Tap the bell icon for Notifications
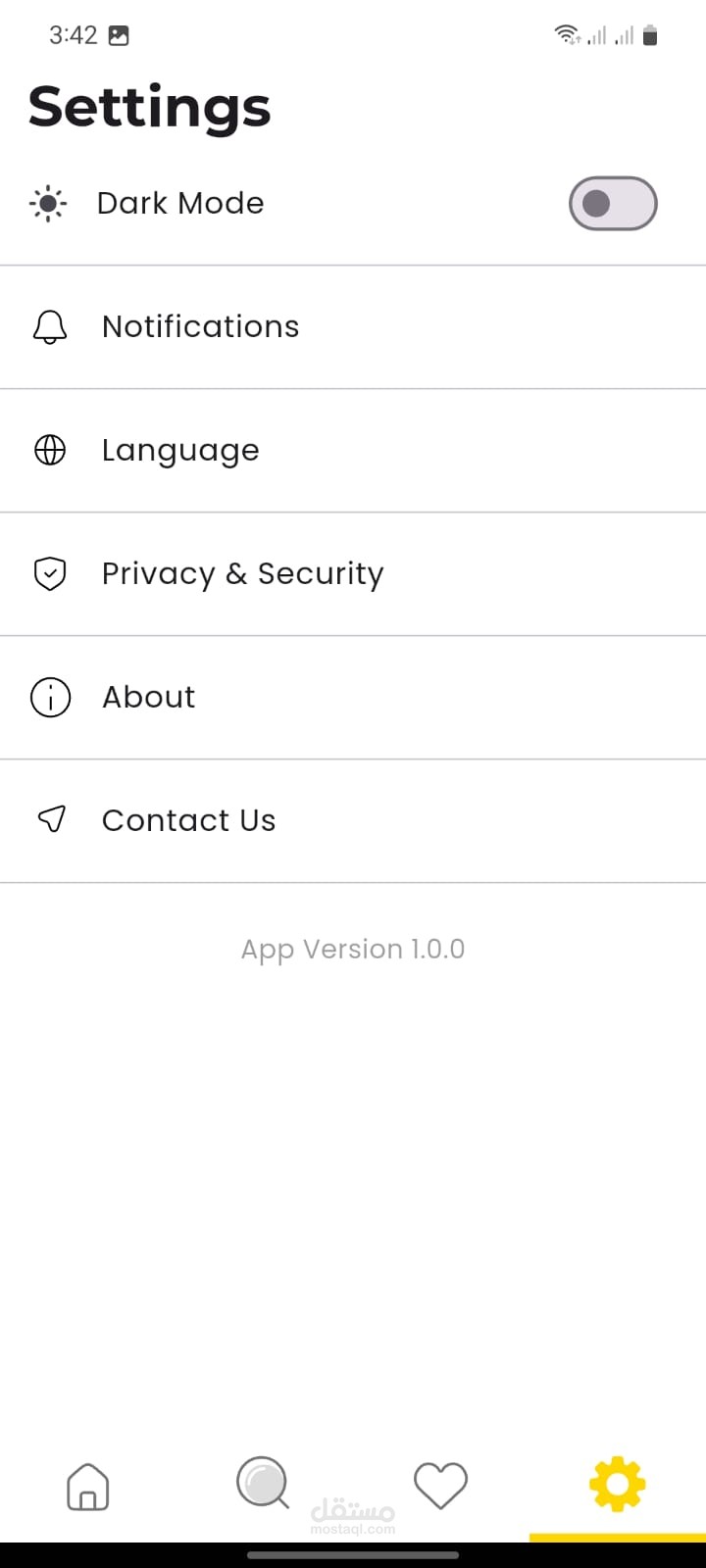 (50, 327)
